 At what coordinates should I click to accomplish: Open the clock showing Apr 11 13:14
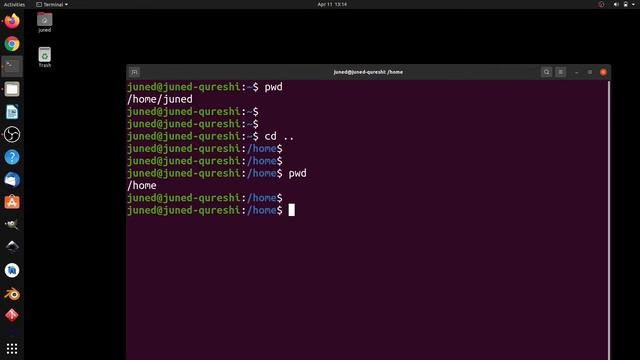332,4
